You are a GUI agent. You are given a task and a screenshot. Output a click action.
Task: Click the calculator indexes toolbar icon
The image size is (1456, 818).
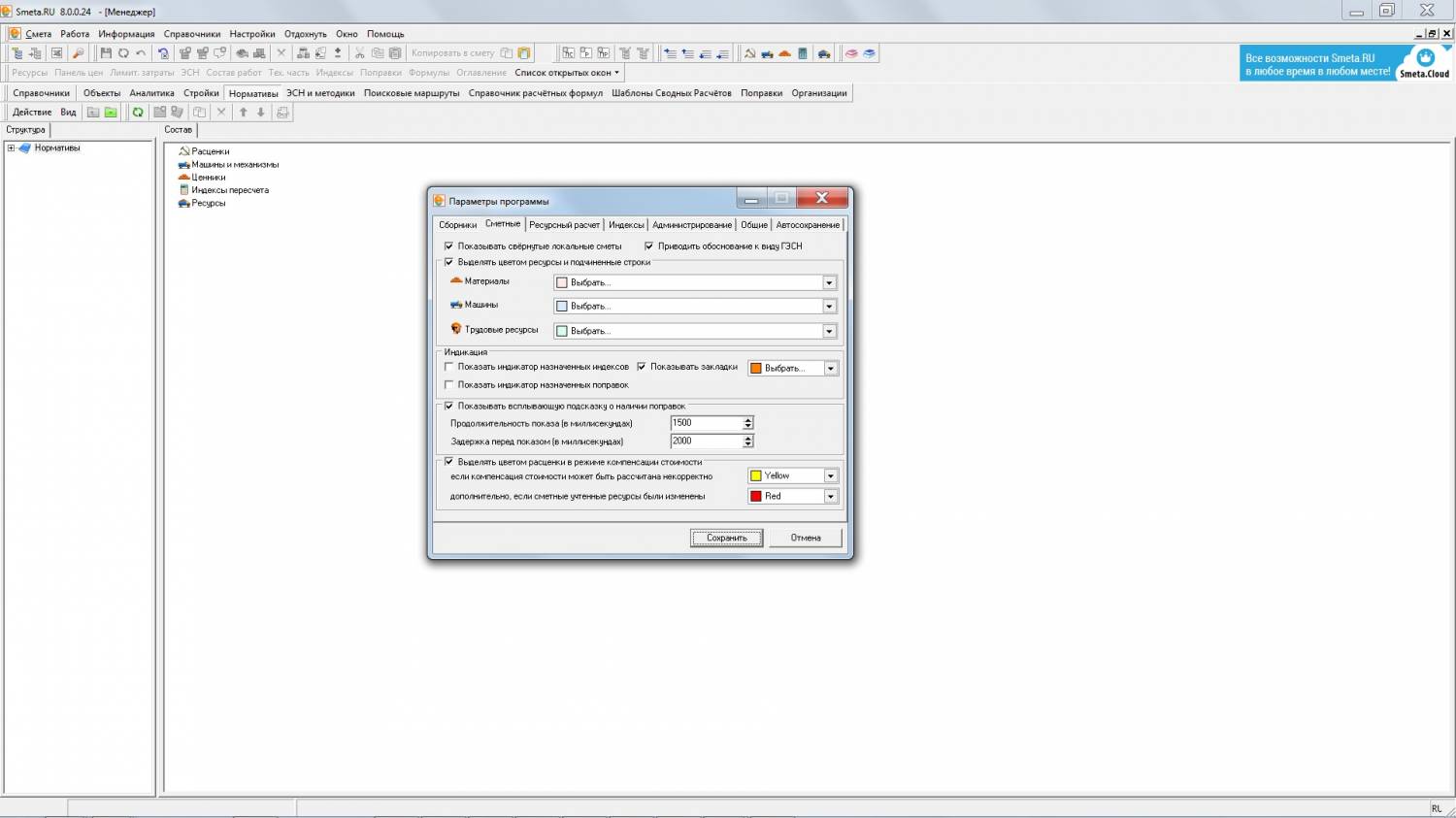(x=803, y=53)
